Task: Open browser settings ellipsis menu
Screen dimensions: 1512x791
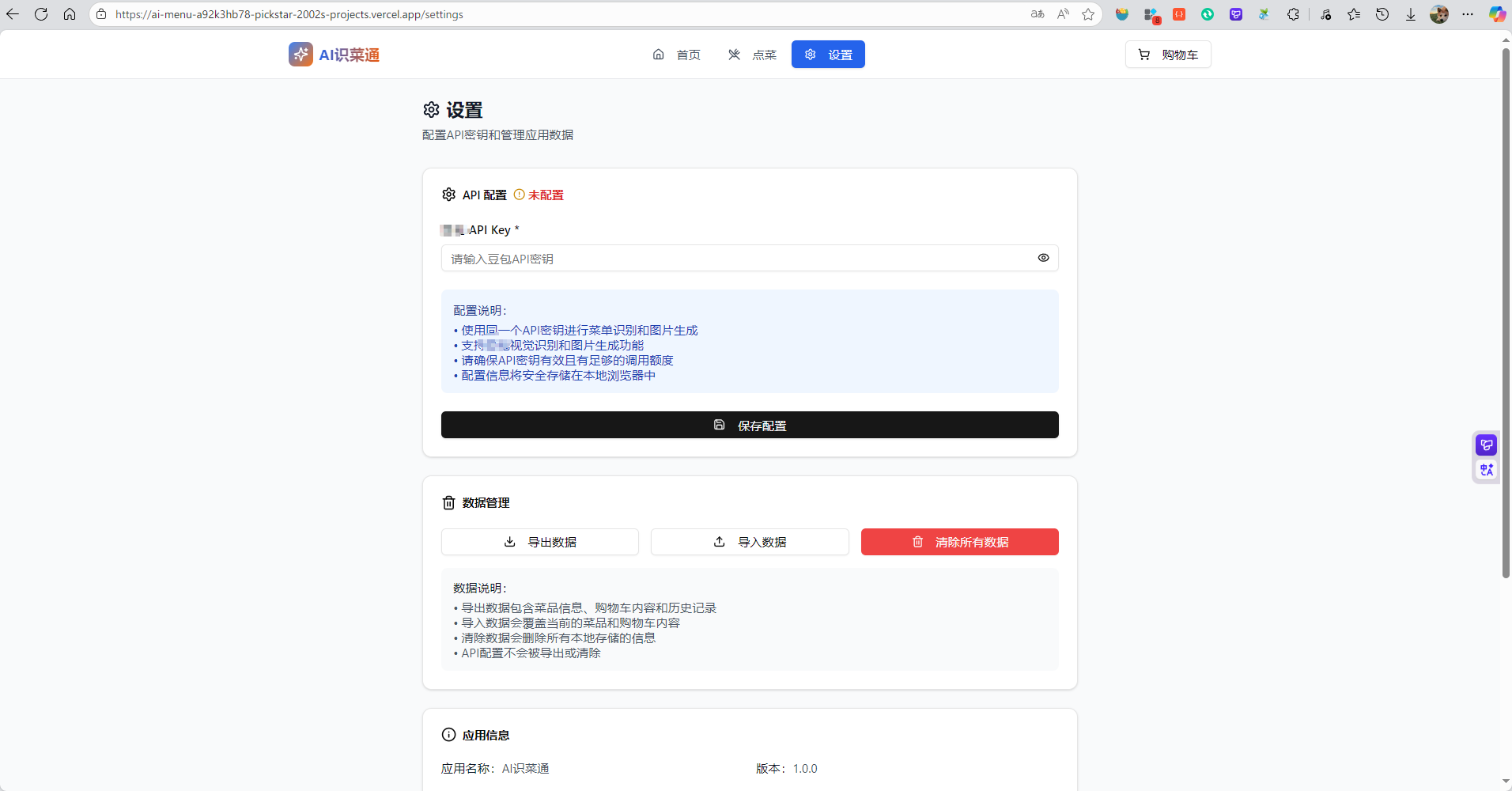Action: (1468, 14)
